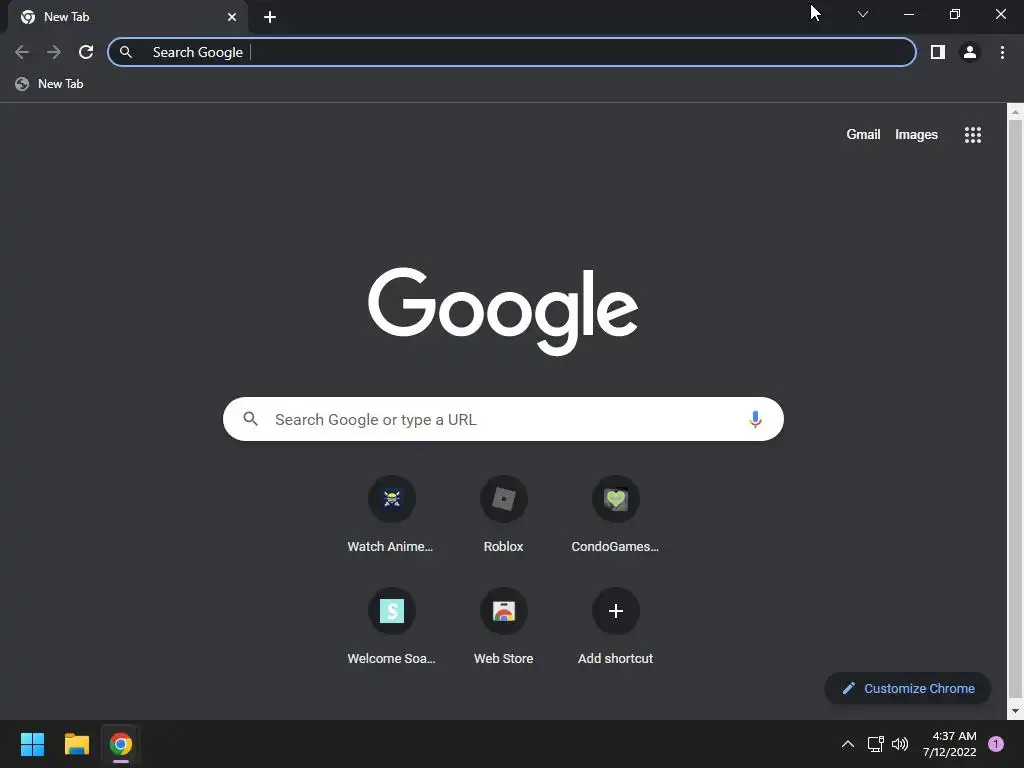Open the side panel icon

938,52
